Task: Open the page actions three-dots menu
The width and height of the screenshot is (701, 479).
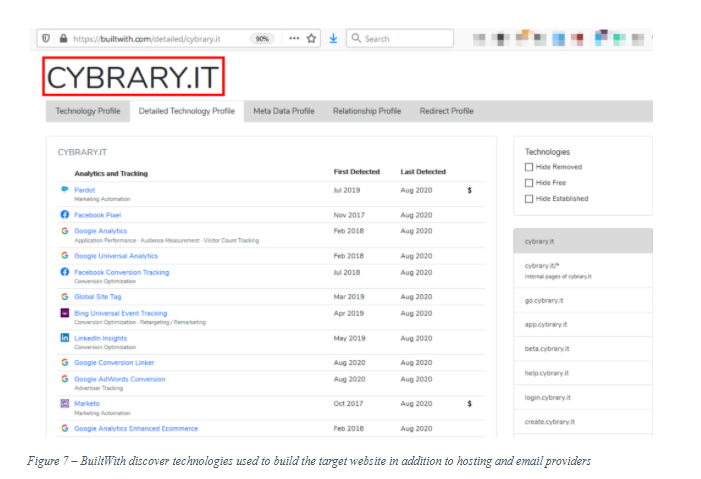Action: point(294,38)
